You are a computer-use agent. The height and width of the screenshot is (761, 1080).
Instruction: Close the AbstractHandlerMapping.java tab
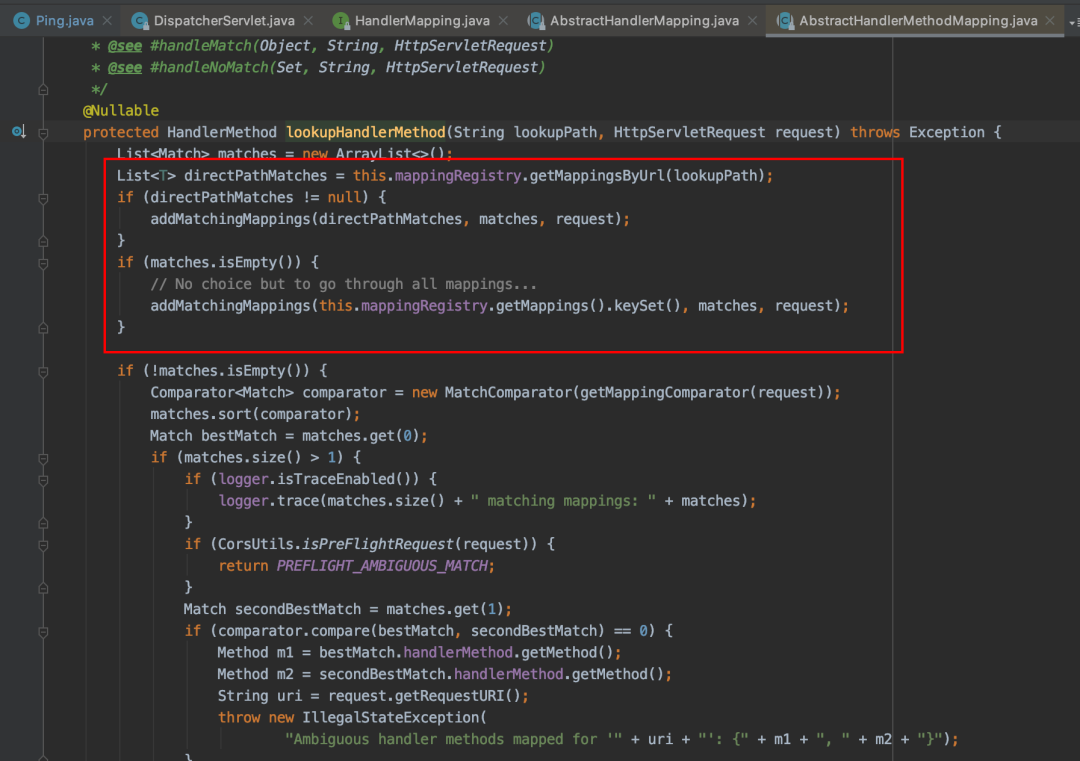tap(751, 20)
